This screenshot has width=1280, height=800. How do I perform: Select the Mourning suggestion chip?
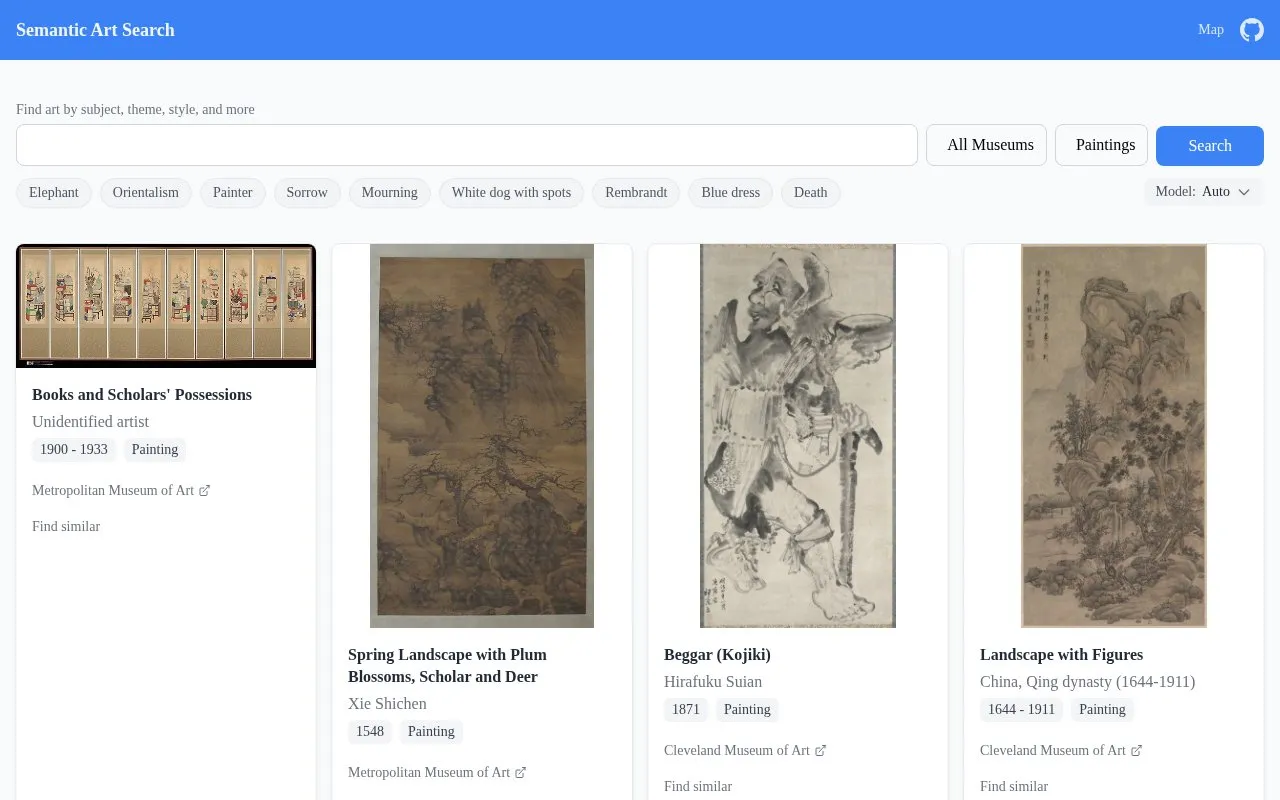coord(390,193)
